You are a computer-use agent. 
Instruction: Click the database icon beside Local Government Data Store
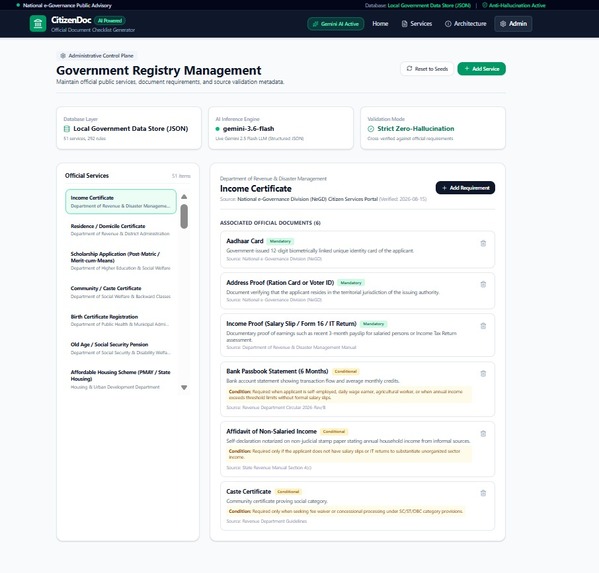pos(67,129)
